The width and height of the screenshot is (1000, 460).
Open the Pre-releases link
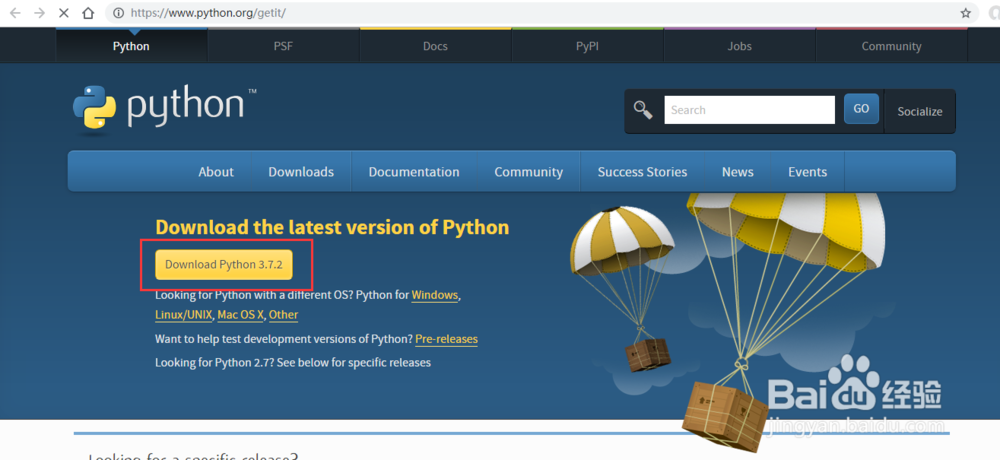[446, 339]
